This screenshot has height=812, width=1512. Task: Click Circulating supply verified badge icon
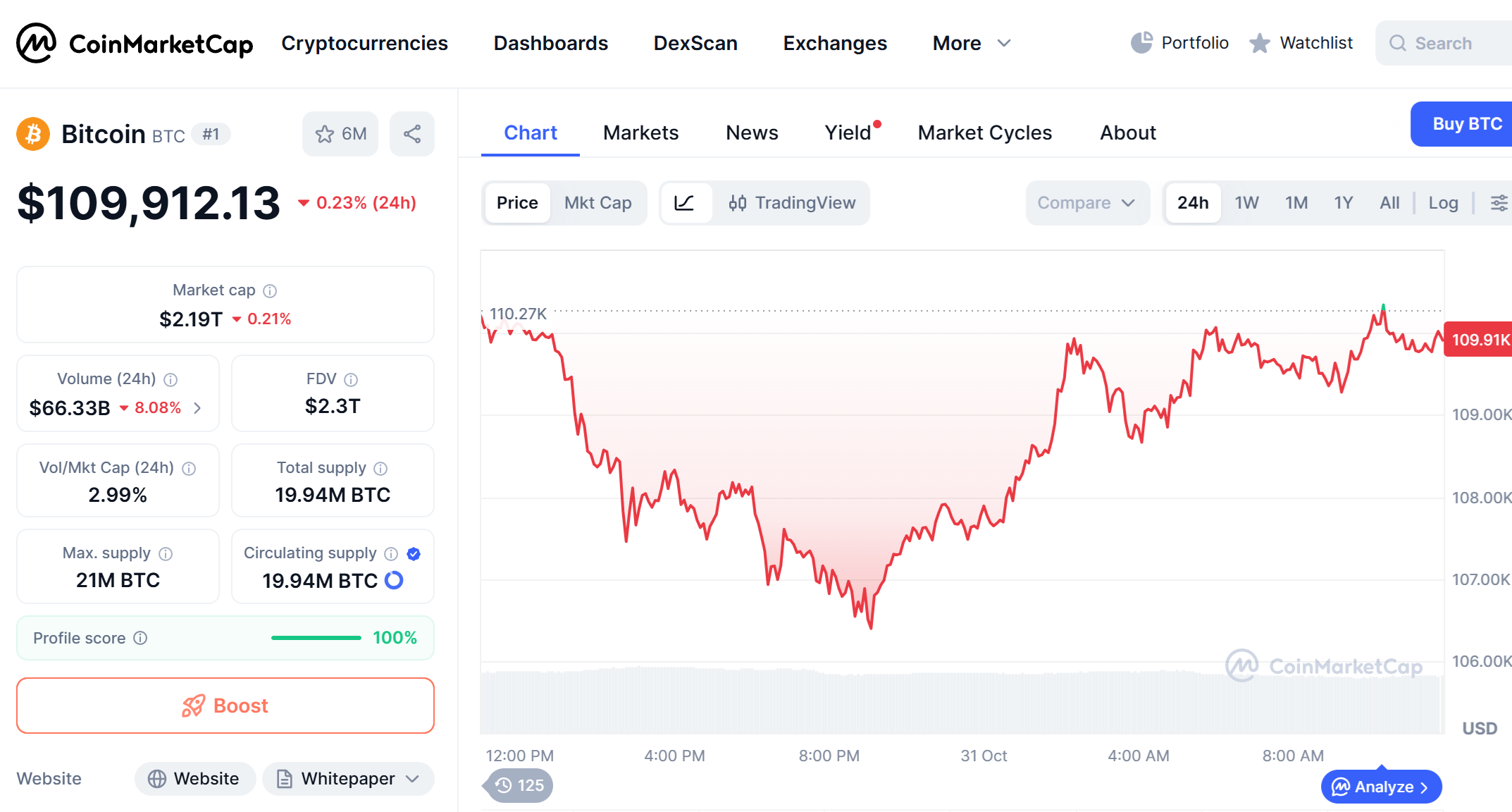click(x=414, y=554)
